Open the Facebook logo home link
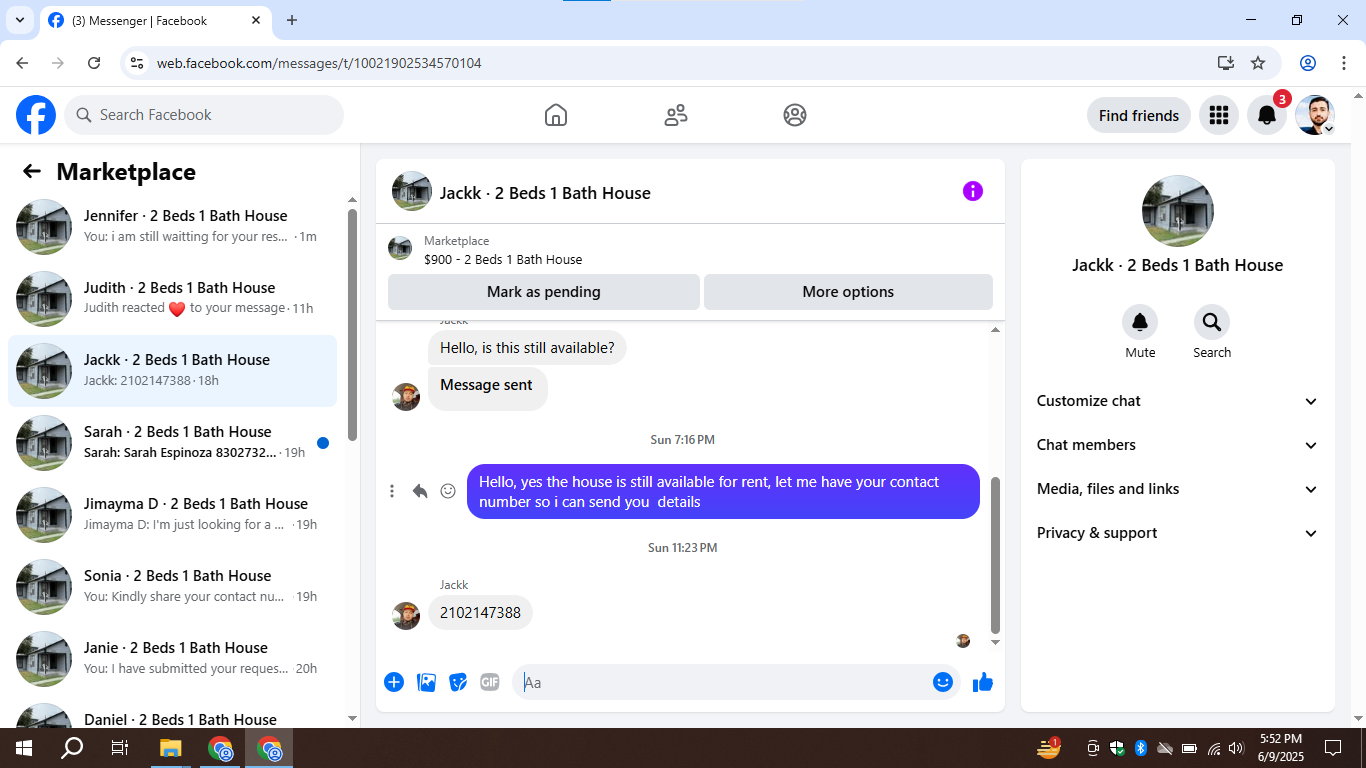This screenshot has height=768, width=1366. [x=36, y=115]
